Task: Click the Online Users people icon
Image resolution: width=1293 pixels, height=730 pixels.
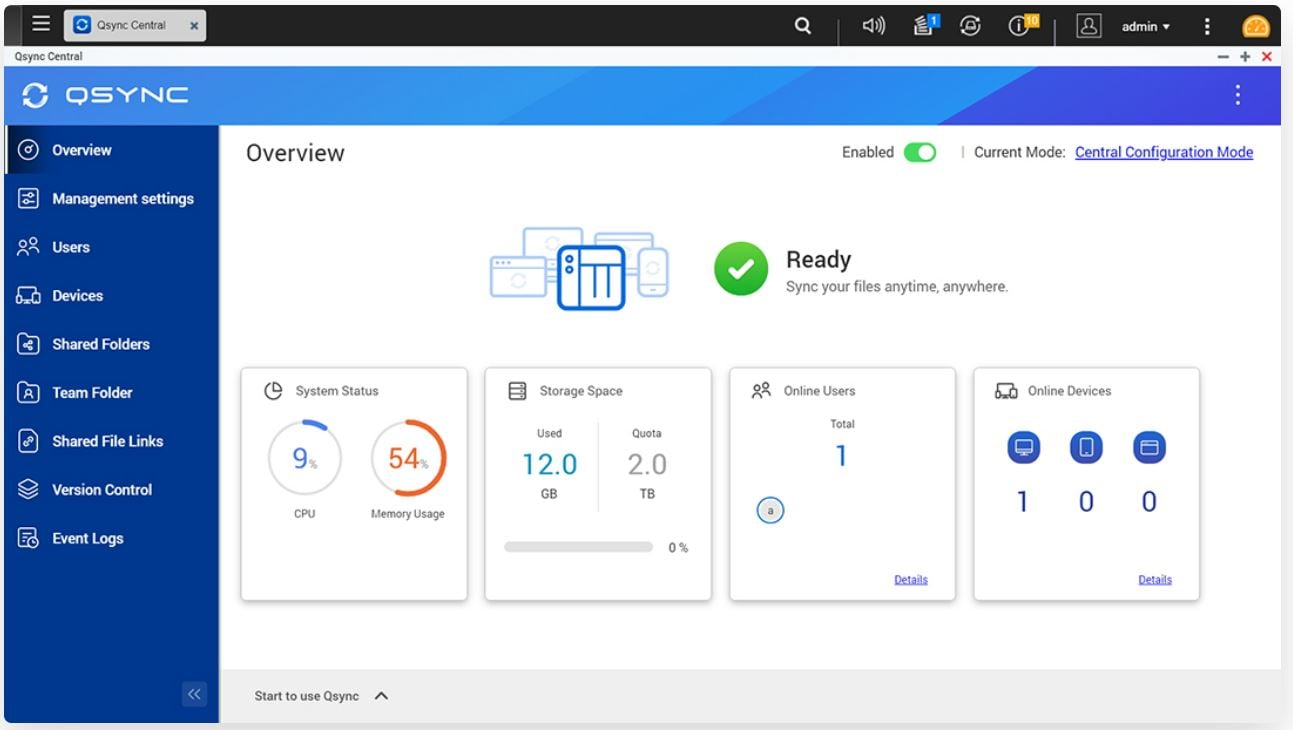Action: pos(761,391)
